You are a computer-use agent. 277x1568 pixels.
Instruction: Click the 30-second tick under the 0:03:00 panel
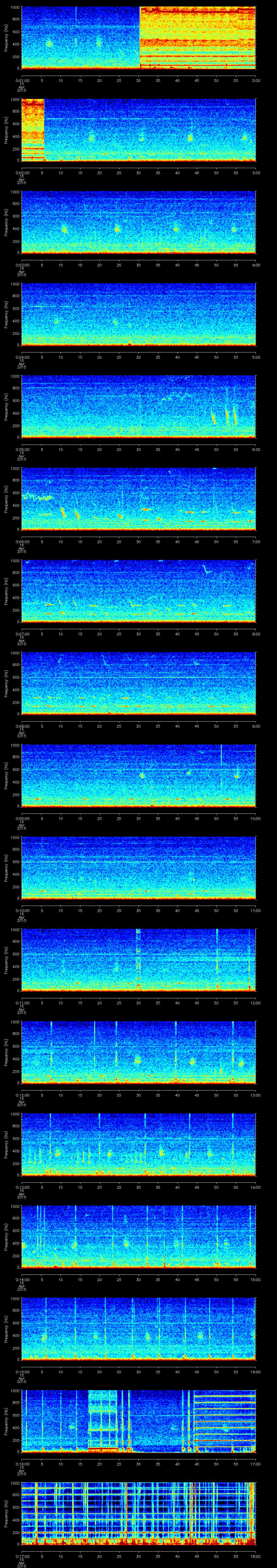[138, 265]
